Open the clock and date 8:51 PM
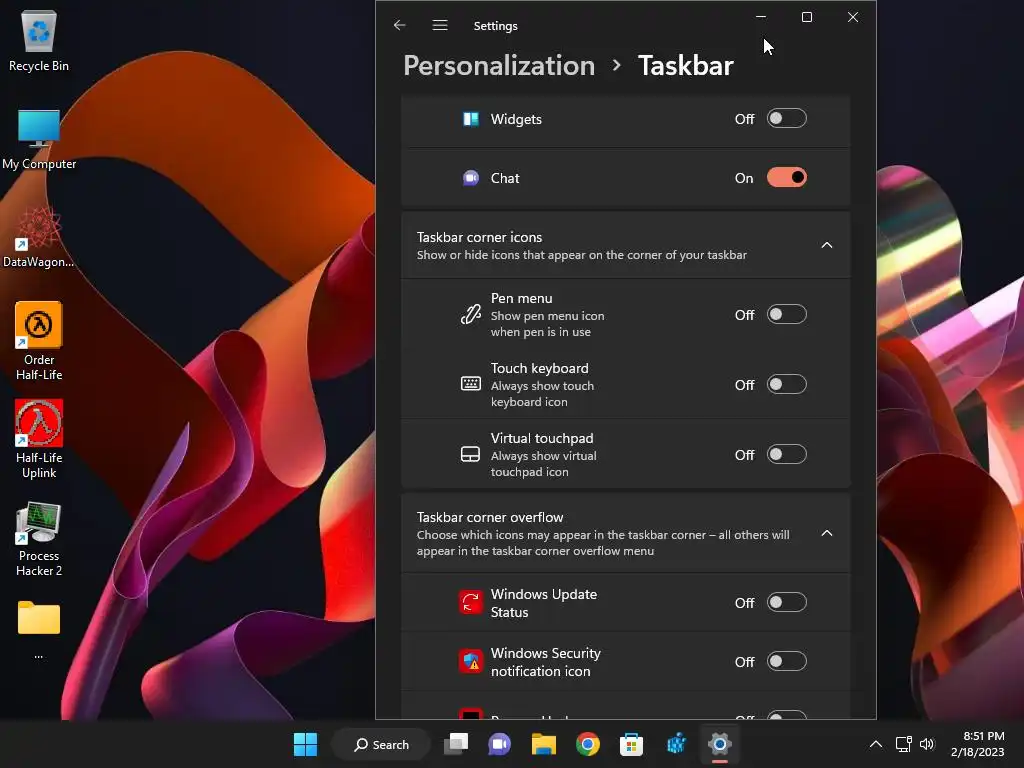 [978, 744]
